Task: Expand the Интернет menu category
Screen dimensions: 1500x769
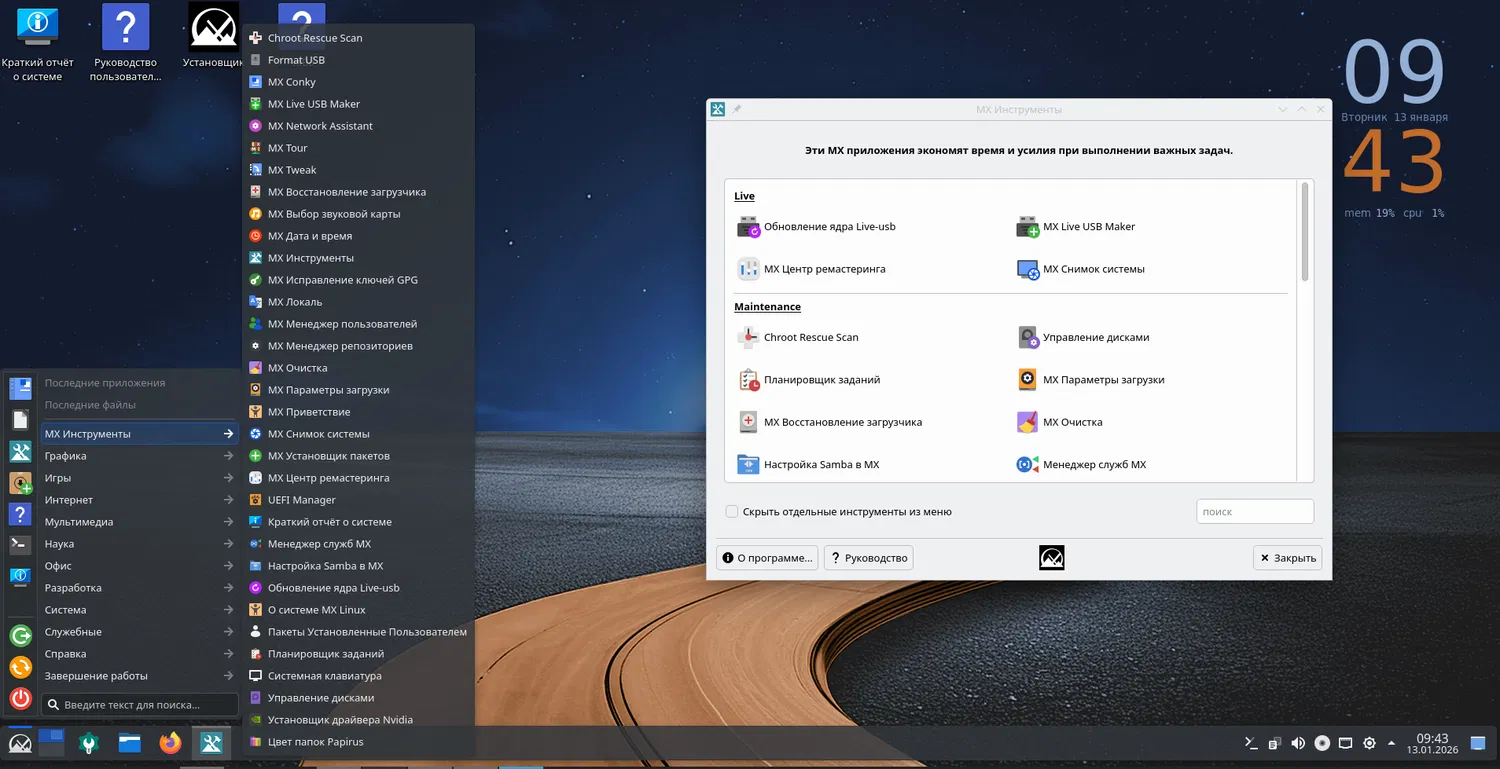Action: pos(139,500)
